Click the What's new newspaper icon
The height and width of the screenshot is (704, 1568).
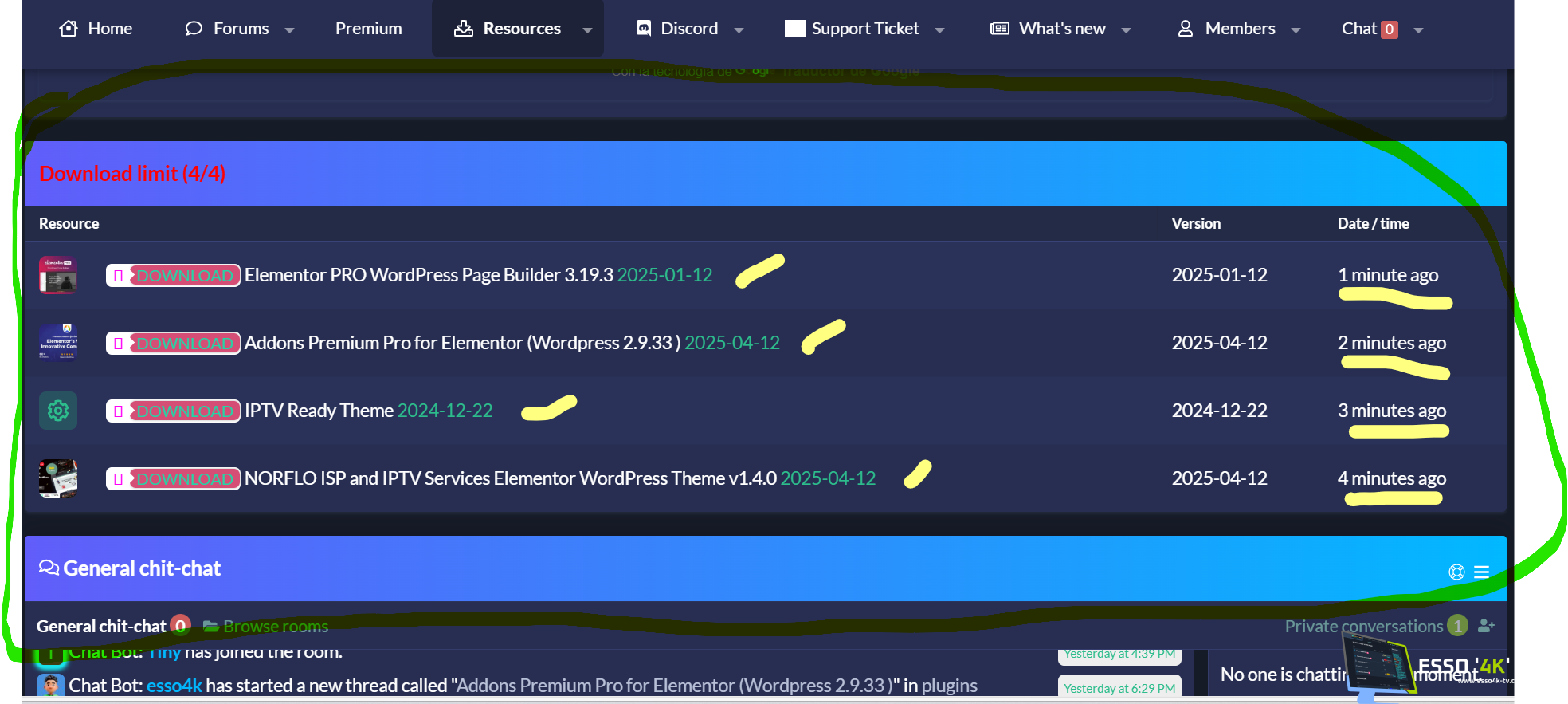point(999,29)
